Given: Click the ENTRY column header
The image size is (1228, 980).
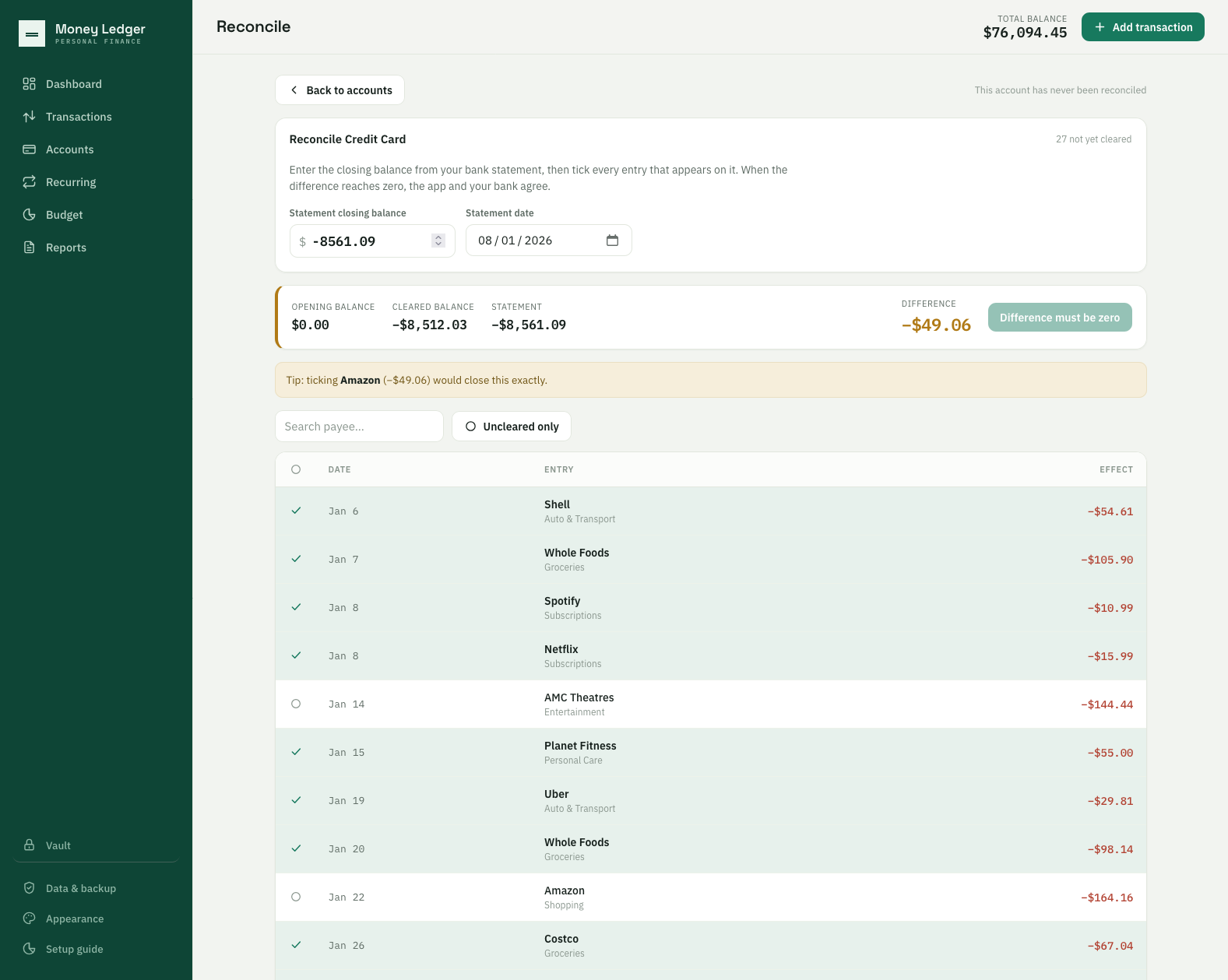Looking at the screenshot, I should 559,469.
